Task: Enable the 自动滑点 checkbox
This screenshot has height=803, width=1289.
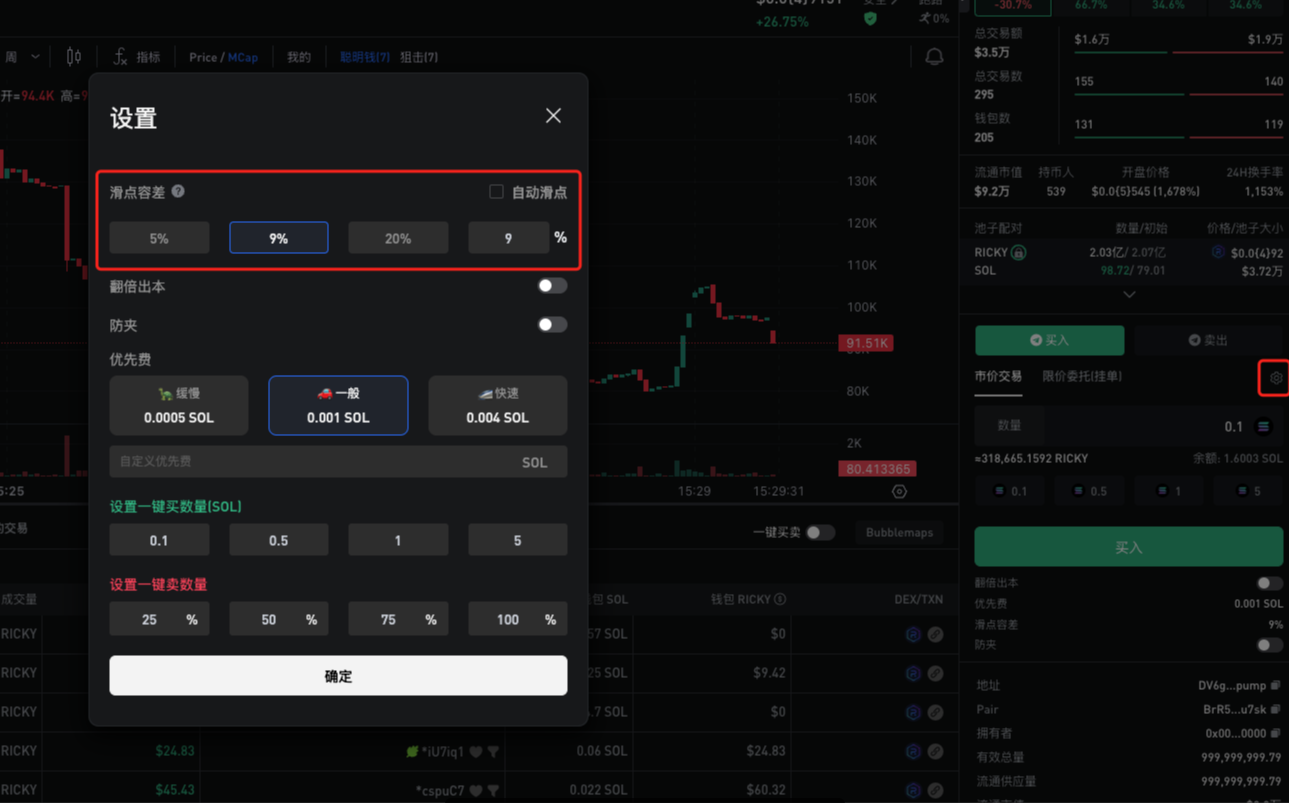Action: click(x=496, y=191)
